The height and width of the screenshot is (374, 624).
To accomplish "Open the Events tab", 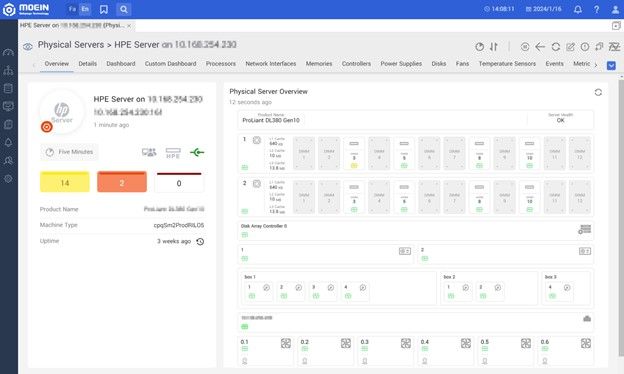I will coord(554,64).
